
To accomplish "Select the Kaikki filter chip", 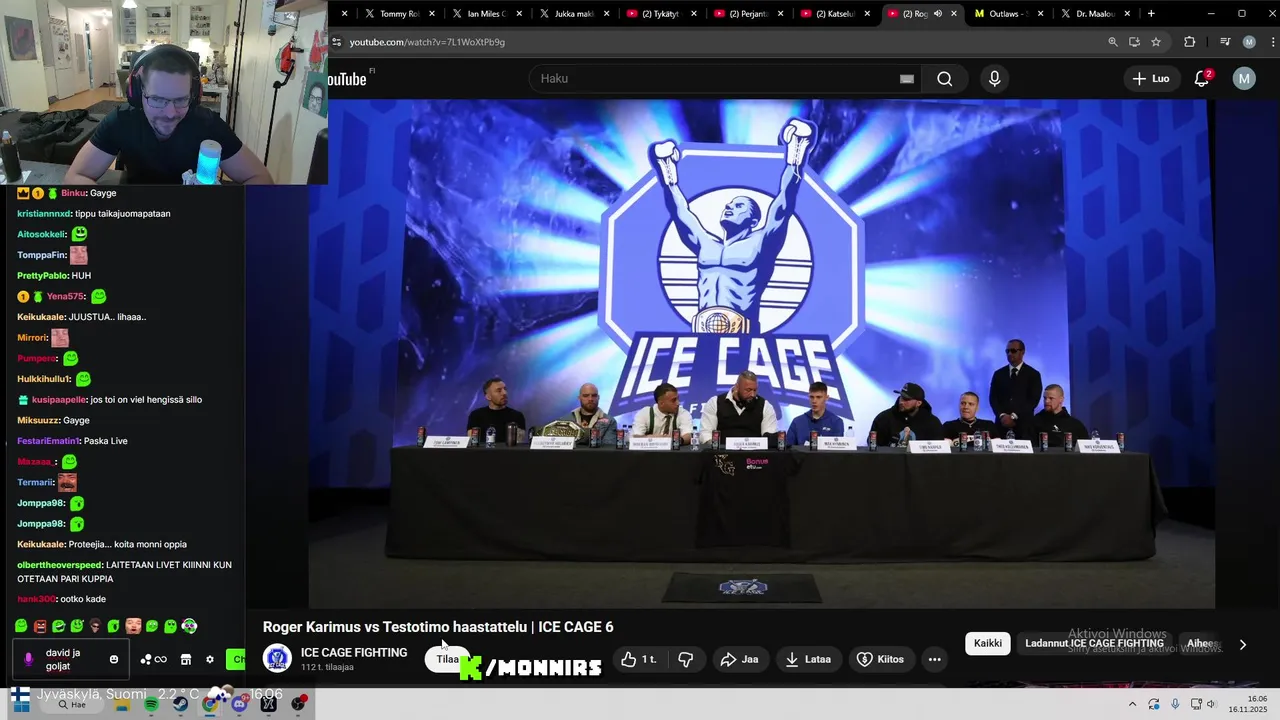I will (x=988, y=643).
